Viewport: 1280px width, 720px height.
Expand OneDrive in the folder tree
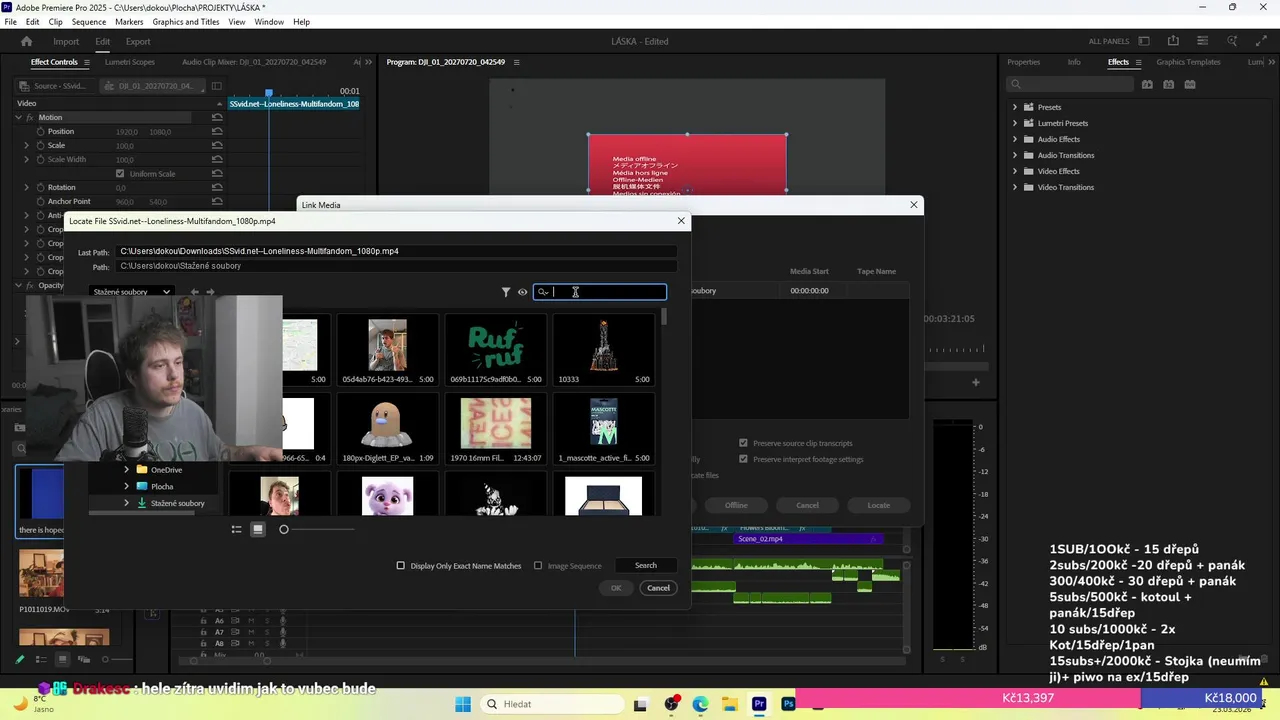(126, 470)
